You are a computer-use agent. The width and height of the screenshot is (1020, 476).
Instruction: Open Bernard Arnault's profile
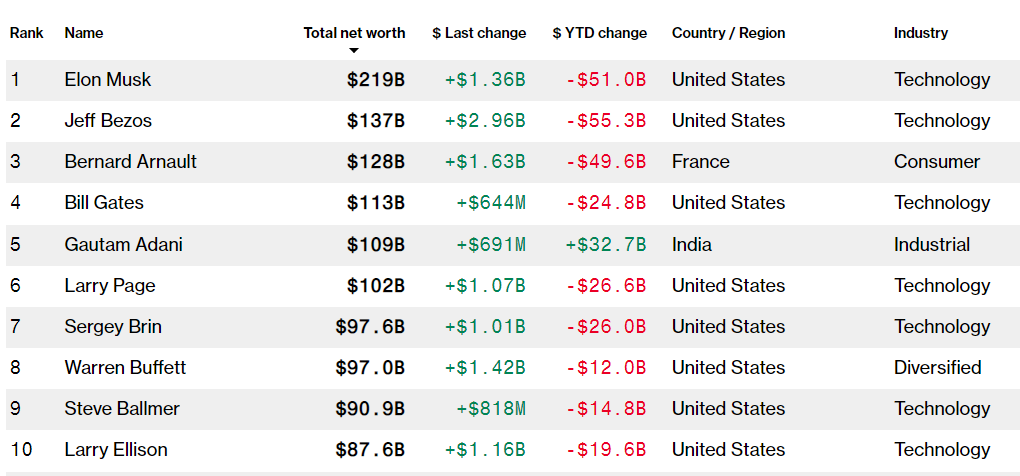coord(130,162)
